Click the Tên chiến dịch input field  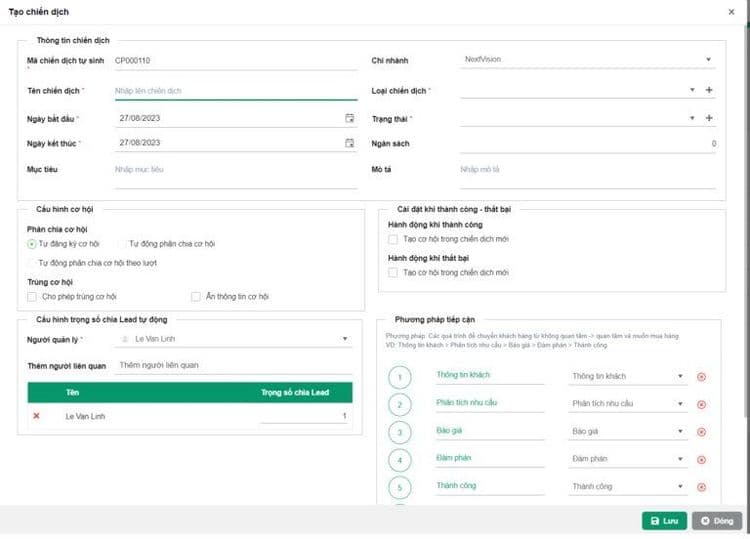(235, 91)
